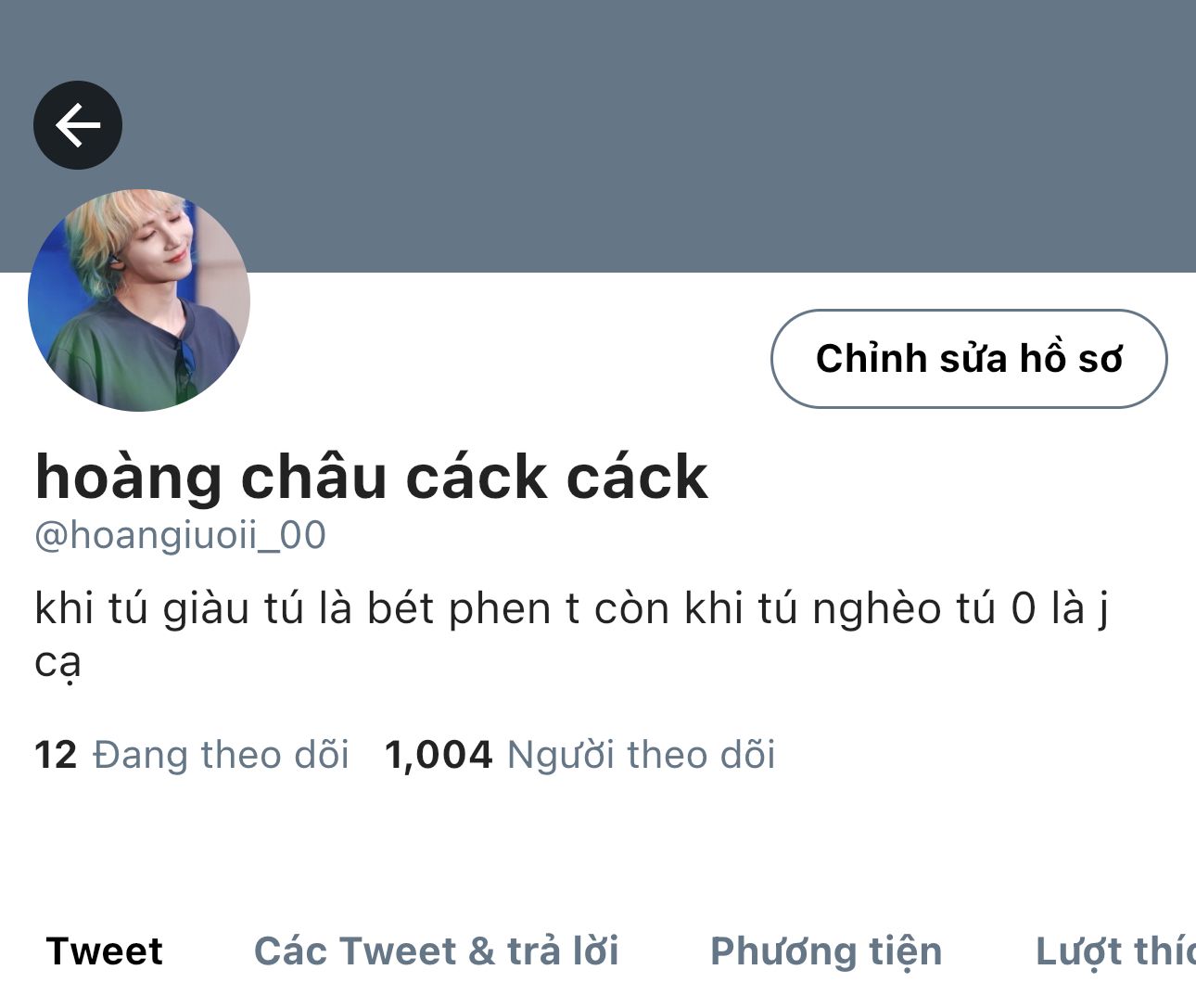Click the followers count 1,004

(x=439, y=755)
